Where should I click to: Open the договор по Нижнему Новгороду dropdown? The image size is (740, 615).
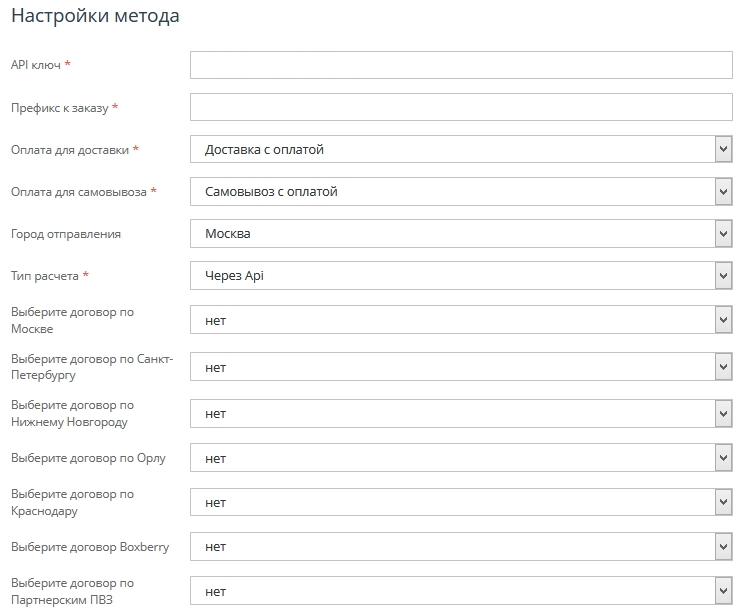(x=461, y=413)
